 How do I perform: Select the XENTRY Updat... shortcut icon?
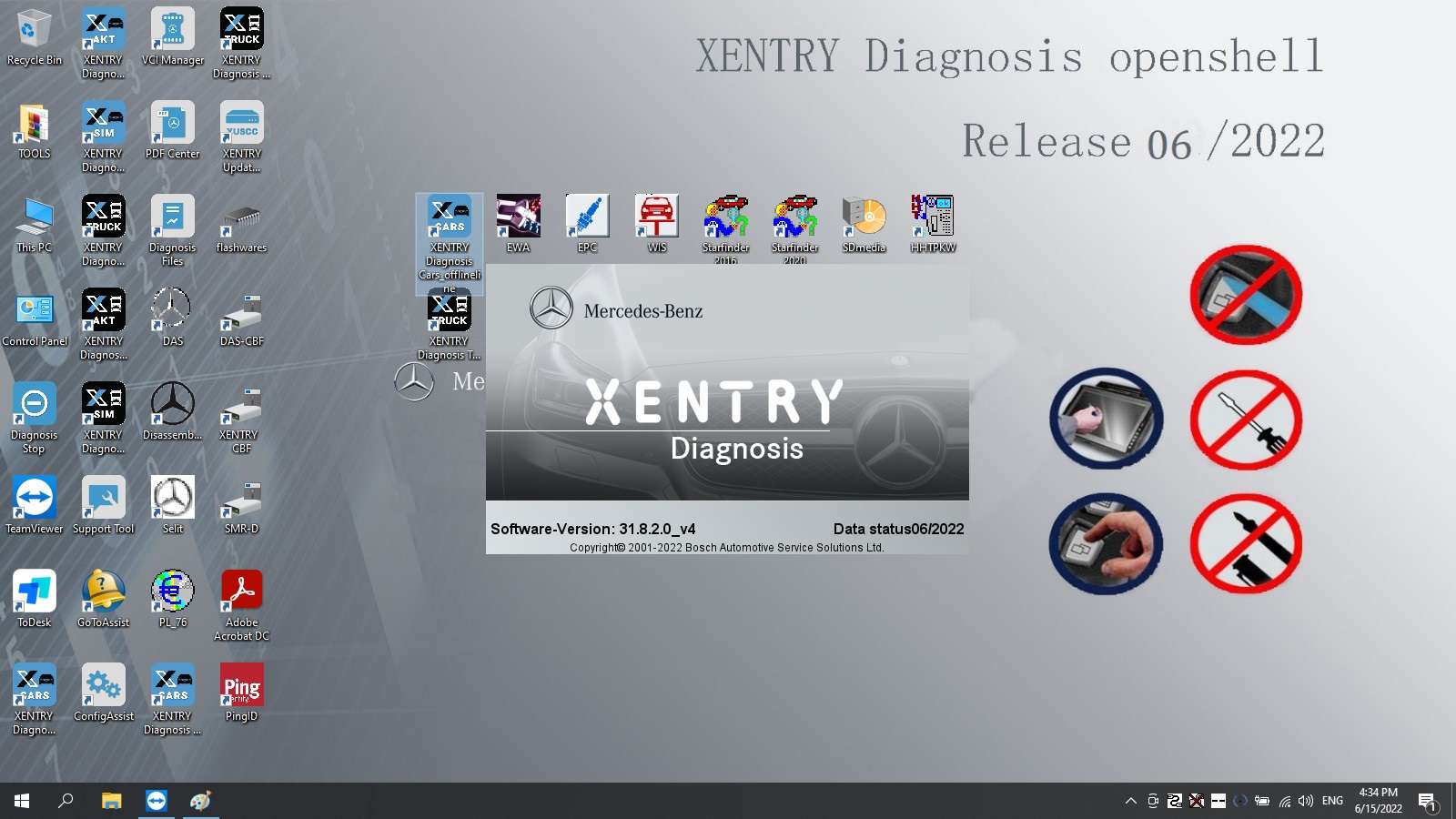(242, 136)
